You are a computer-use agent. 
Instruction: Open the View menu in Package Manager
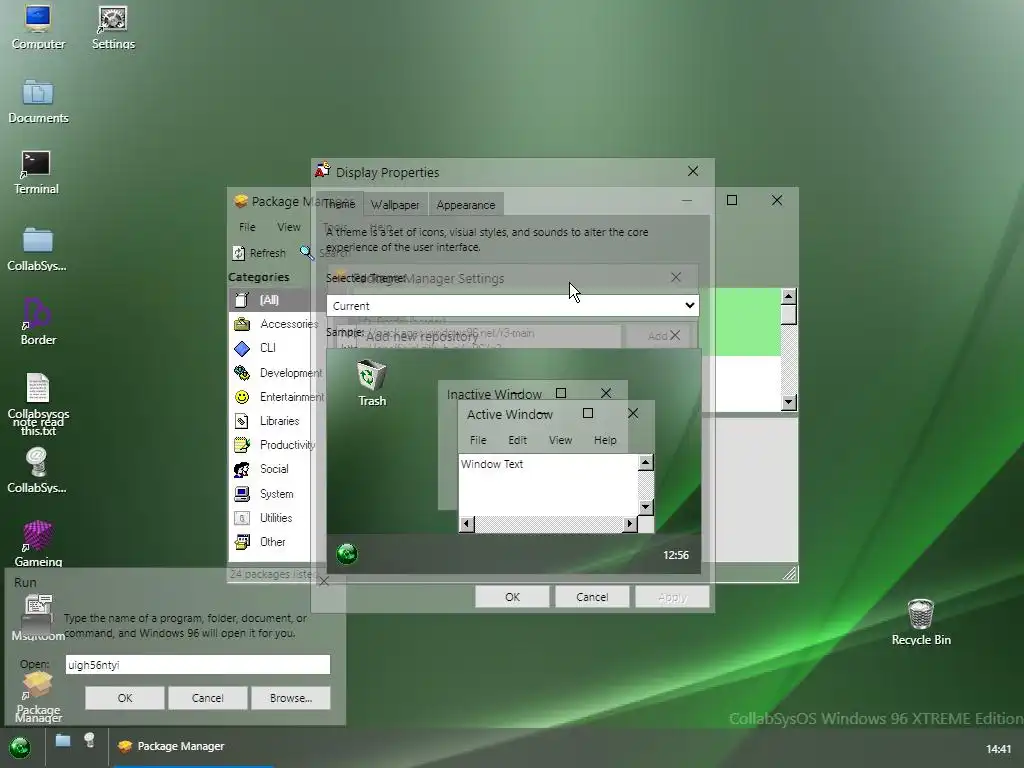pos(289,227)
